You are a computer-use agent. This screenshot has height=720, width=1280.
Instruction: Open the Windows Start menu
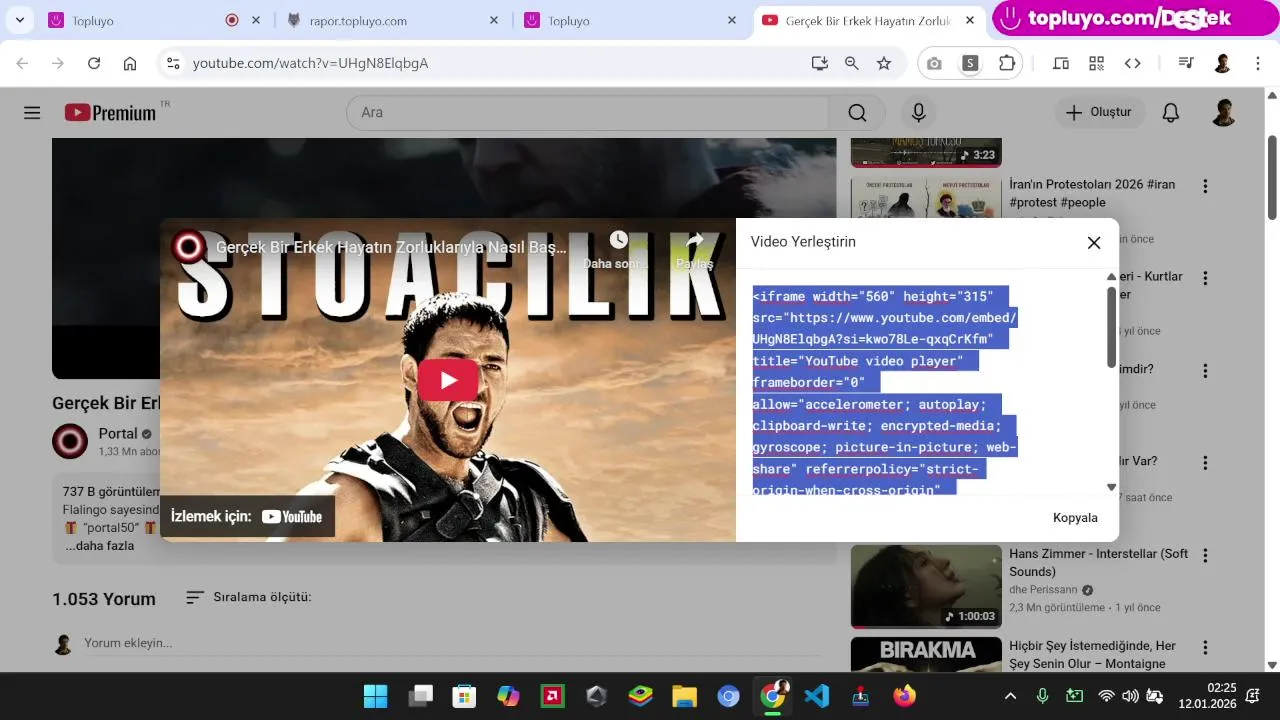(x=376, y=696)
